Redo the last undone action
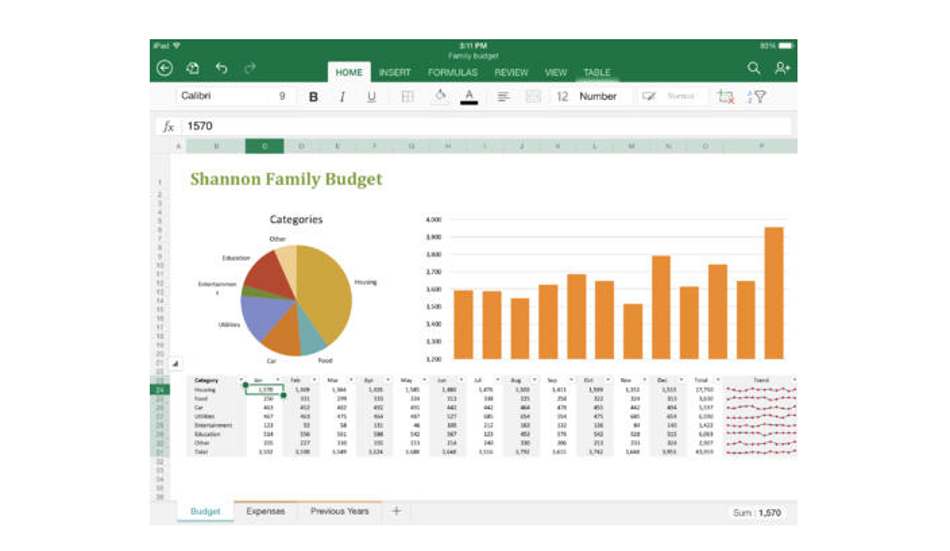Image resolution: width=950 pixels, height=551 pixels. pos(250,68)
